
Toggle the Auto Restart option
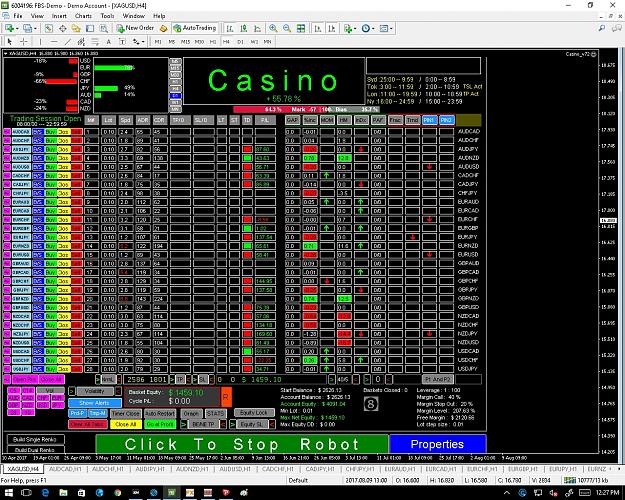tap(160, 413)
